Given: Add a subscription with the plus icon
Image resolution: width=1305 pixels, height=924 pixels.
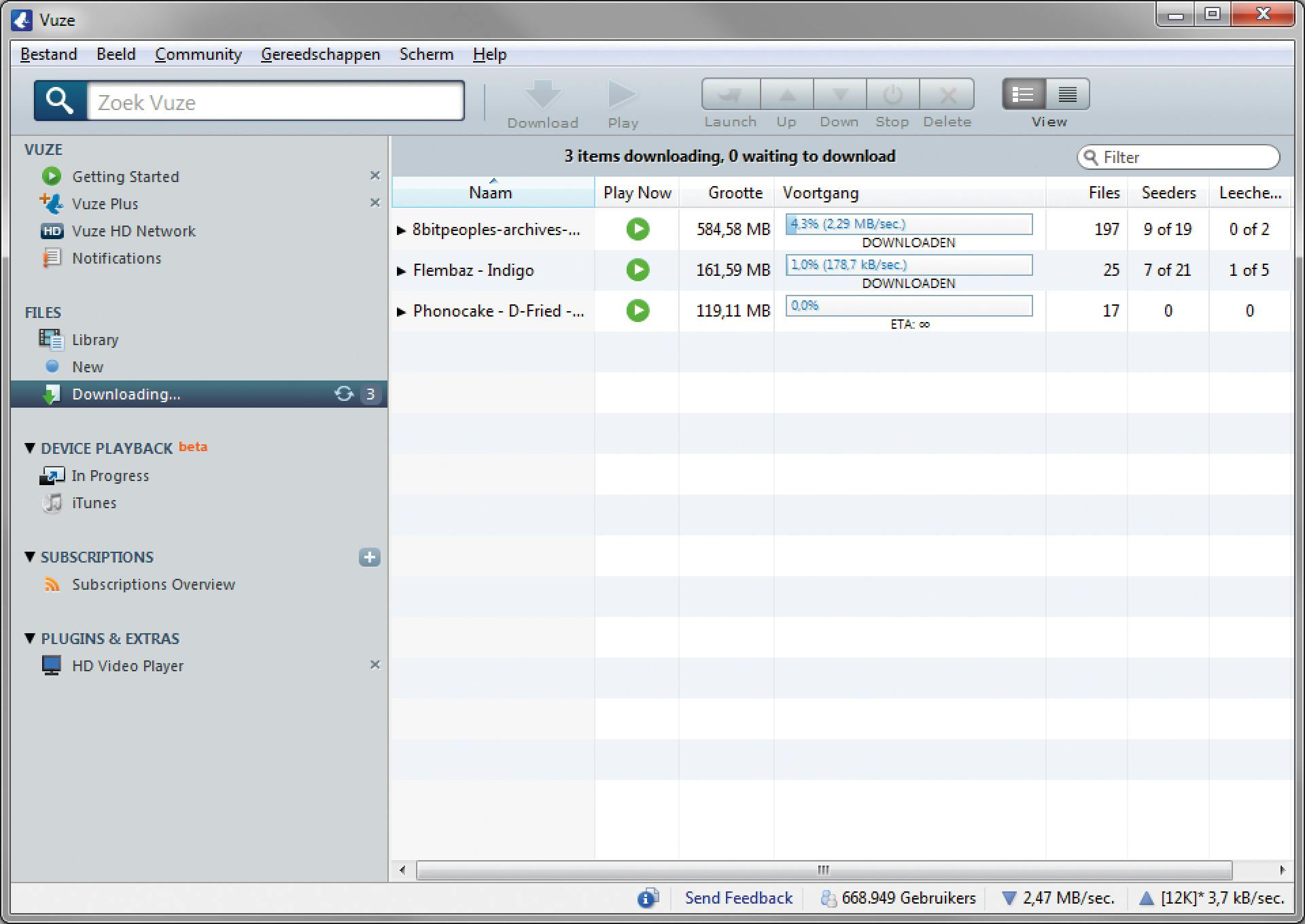Looking at the screenshot, I should [x=369, y=557].
